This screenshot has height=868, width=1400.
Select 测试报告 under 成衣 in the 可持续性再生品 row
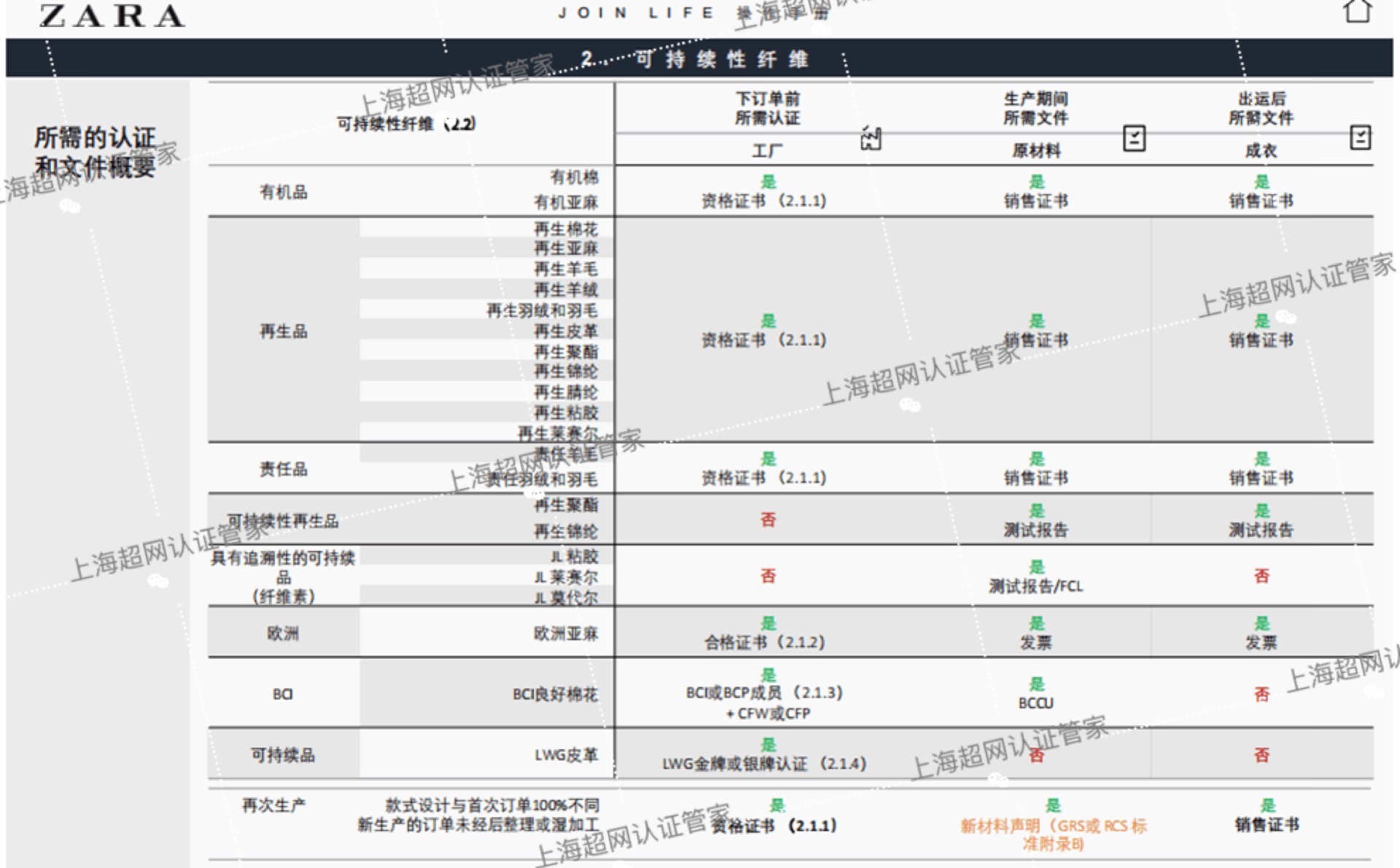coord(1261,530)
